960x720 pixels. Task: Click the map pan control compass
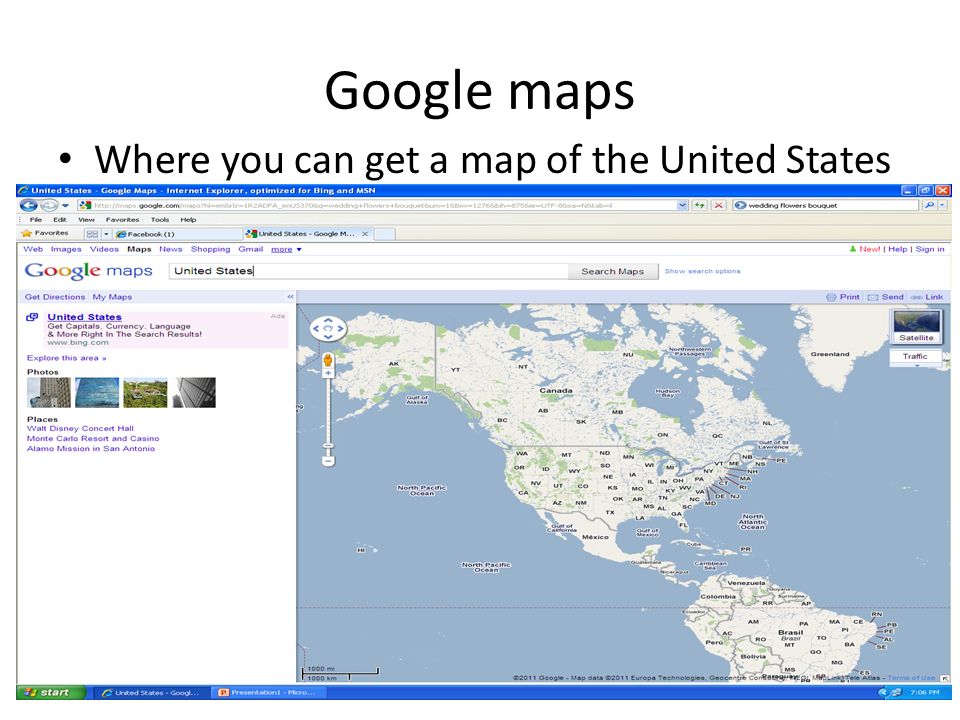point(328,328)
